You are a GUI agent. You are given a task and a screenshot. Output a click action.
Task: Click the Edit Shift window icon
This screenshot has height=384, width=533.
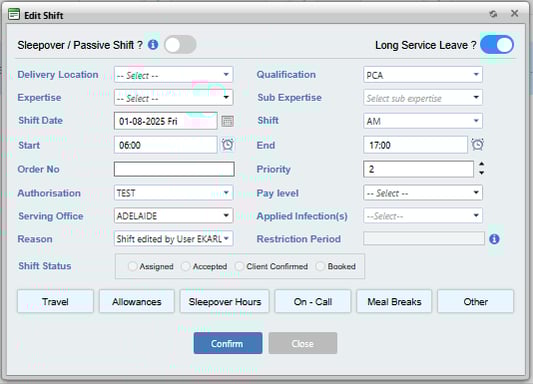(14, 15)
